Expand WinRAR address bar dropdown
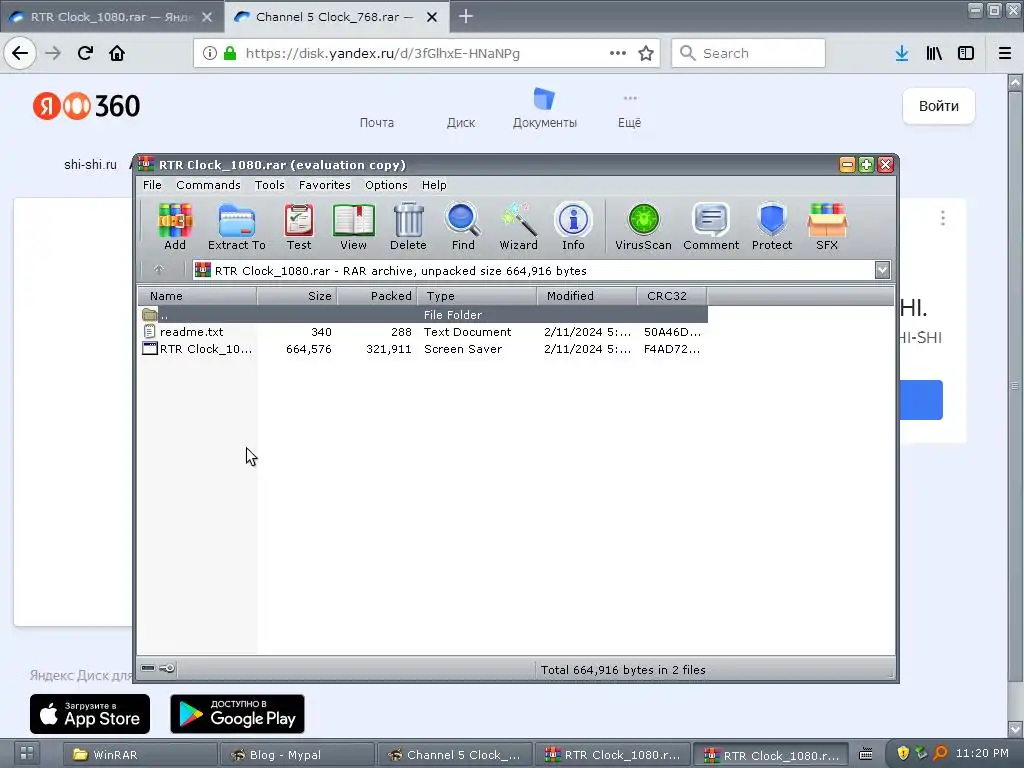Viewport: 1024px width, 768px height. (882, 270)
